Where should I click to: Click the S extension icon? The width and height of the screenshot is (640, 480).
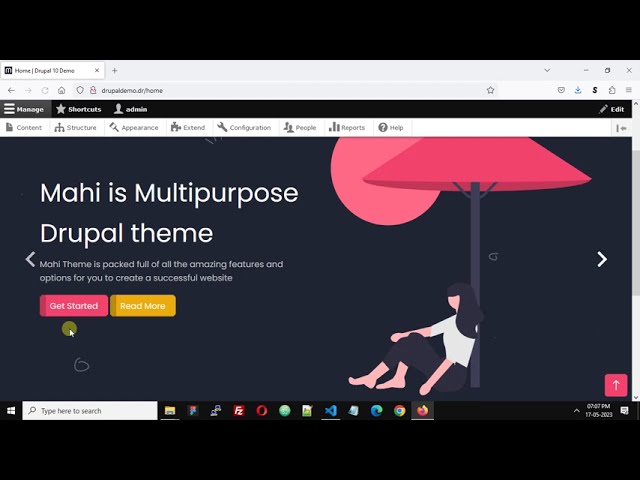tap(595, 90)
